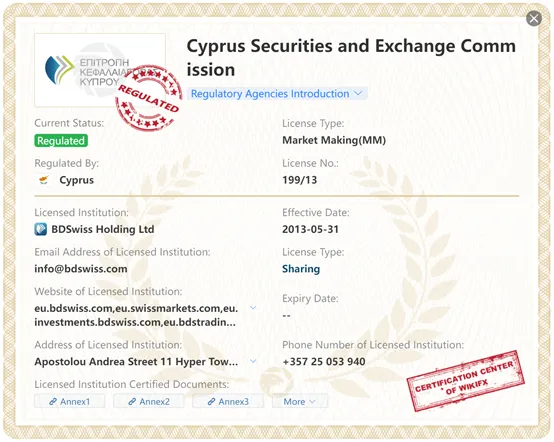This screenshot has height=442, width=554.
Task: Click the info@bdswiss.com email address
Action: click(81, 269)
